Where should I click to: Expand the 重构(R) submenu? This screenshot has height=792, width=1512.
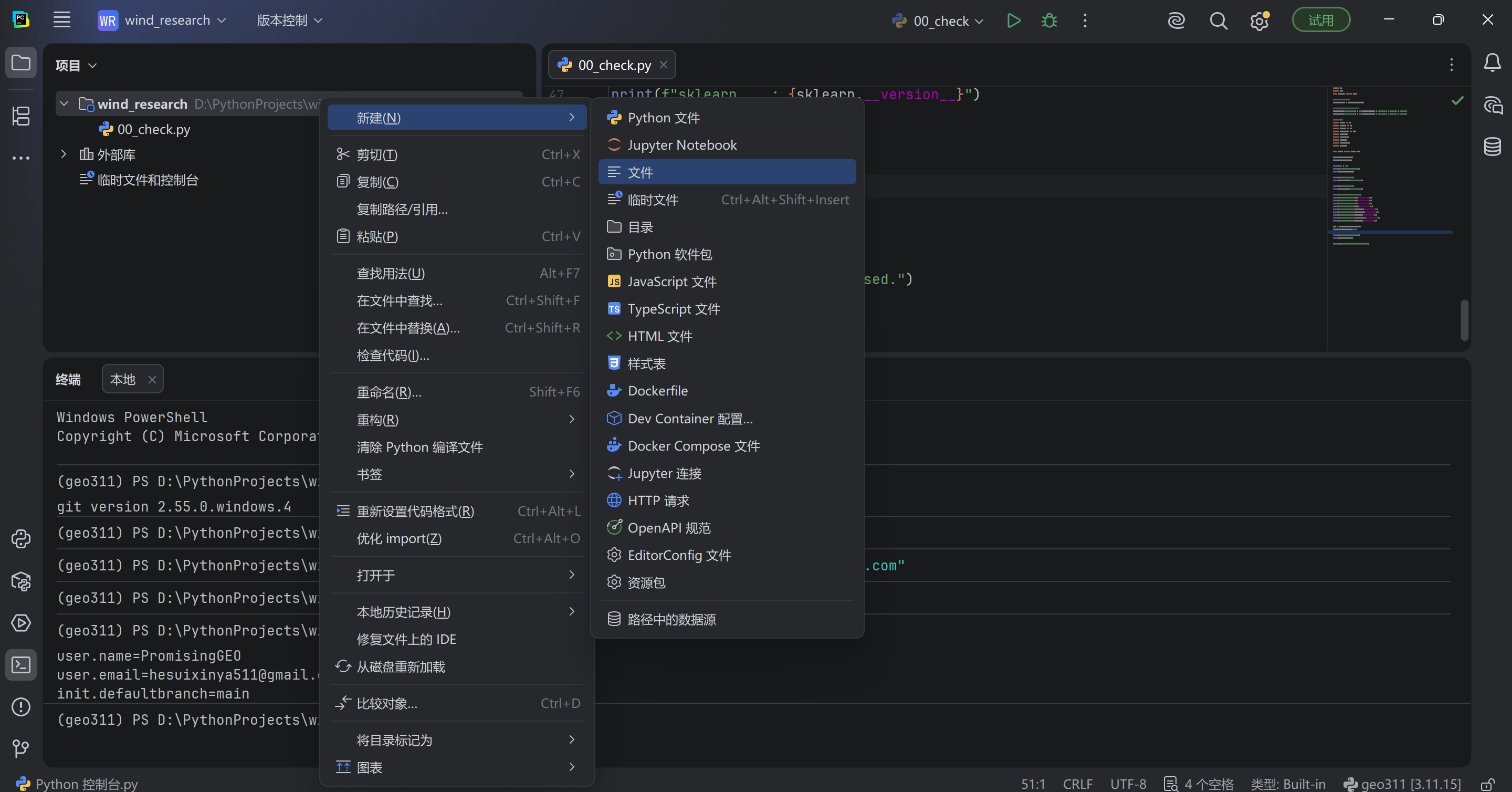click(458, 419)
